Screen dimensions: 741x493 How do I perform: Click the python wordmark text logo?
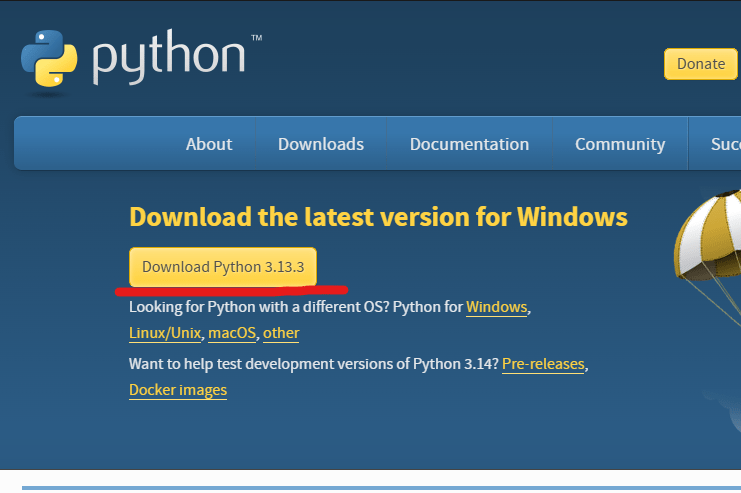pos(169,58)
